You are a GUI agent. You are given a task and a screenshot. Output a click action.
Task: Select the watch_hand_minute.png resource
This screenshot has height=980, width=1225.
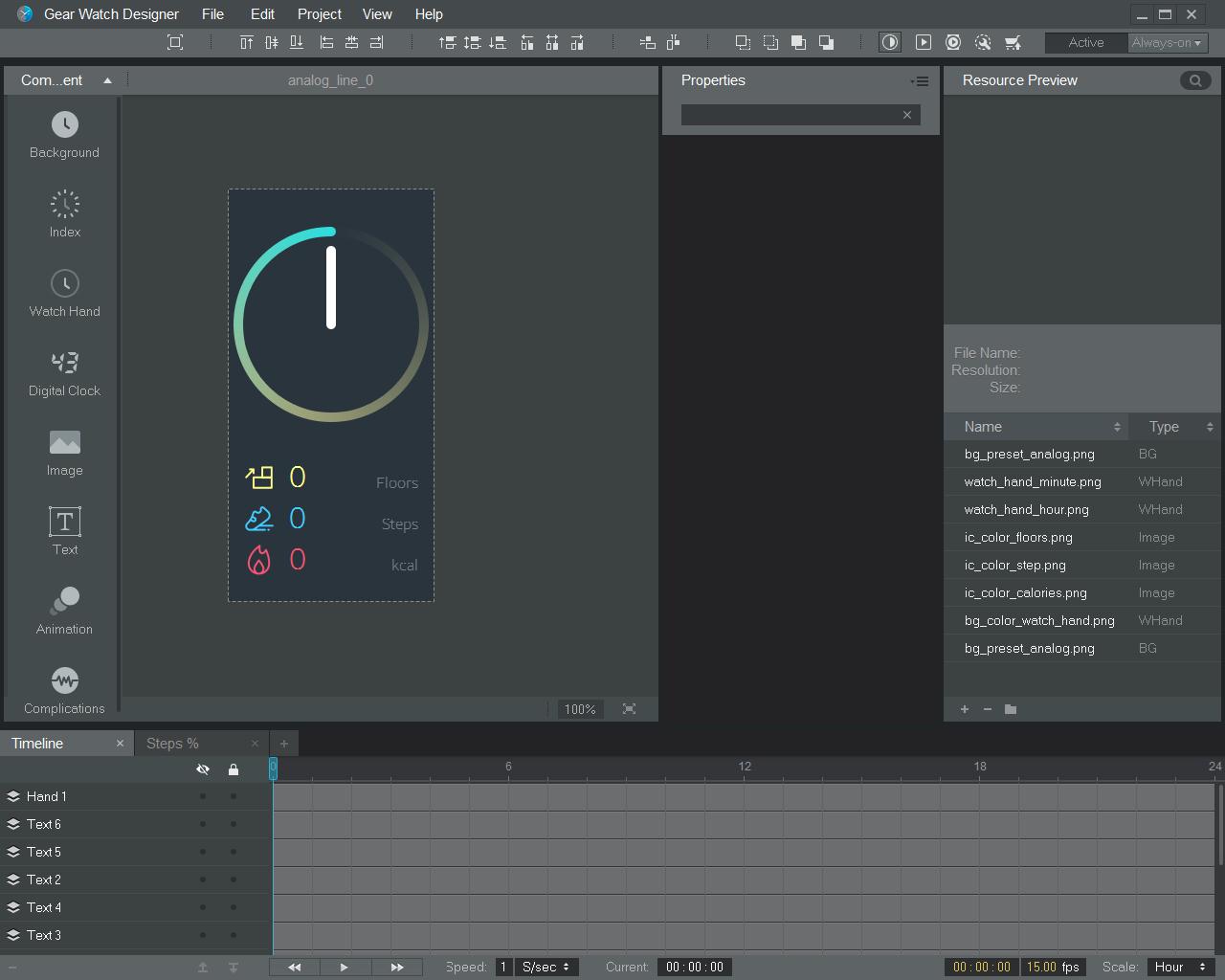pyautogui.click(x=1081, y=481)
